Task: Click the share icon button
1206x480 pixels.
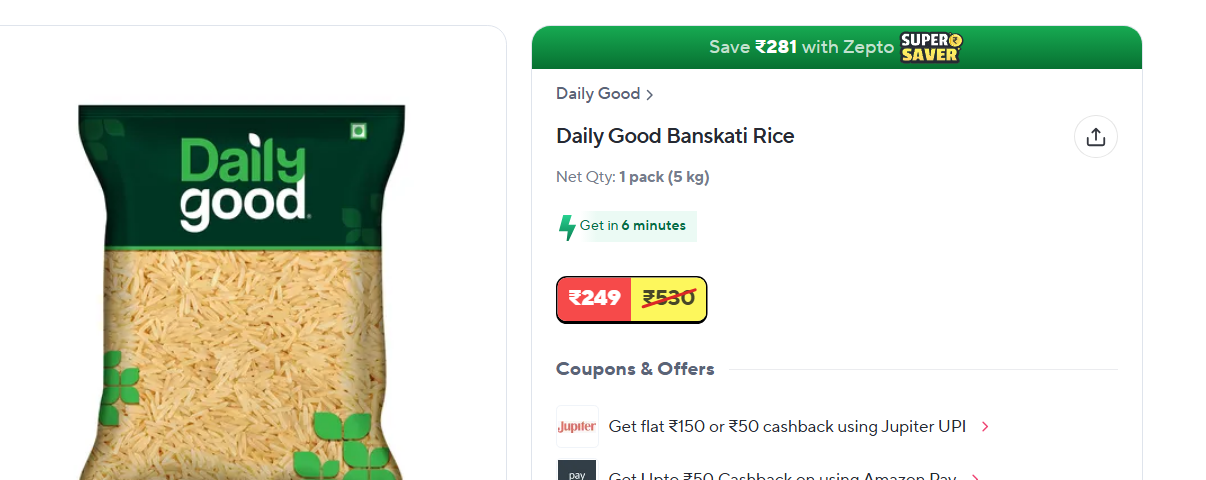Action: (x=1095, y=137)
